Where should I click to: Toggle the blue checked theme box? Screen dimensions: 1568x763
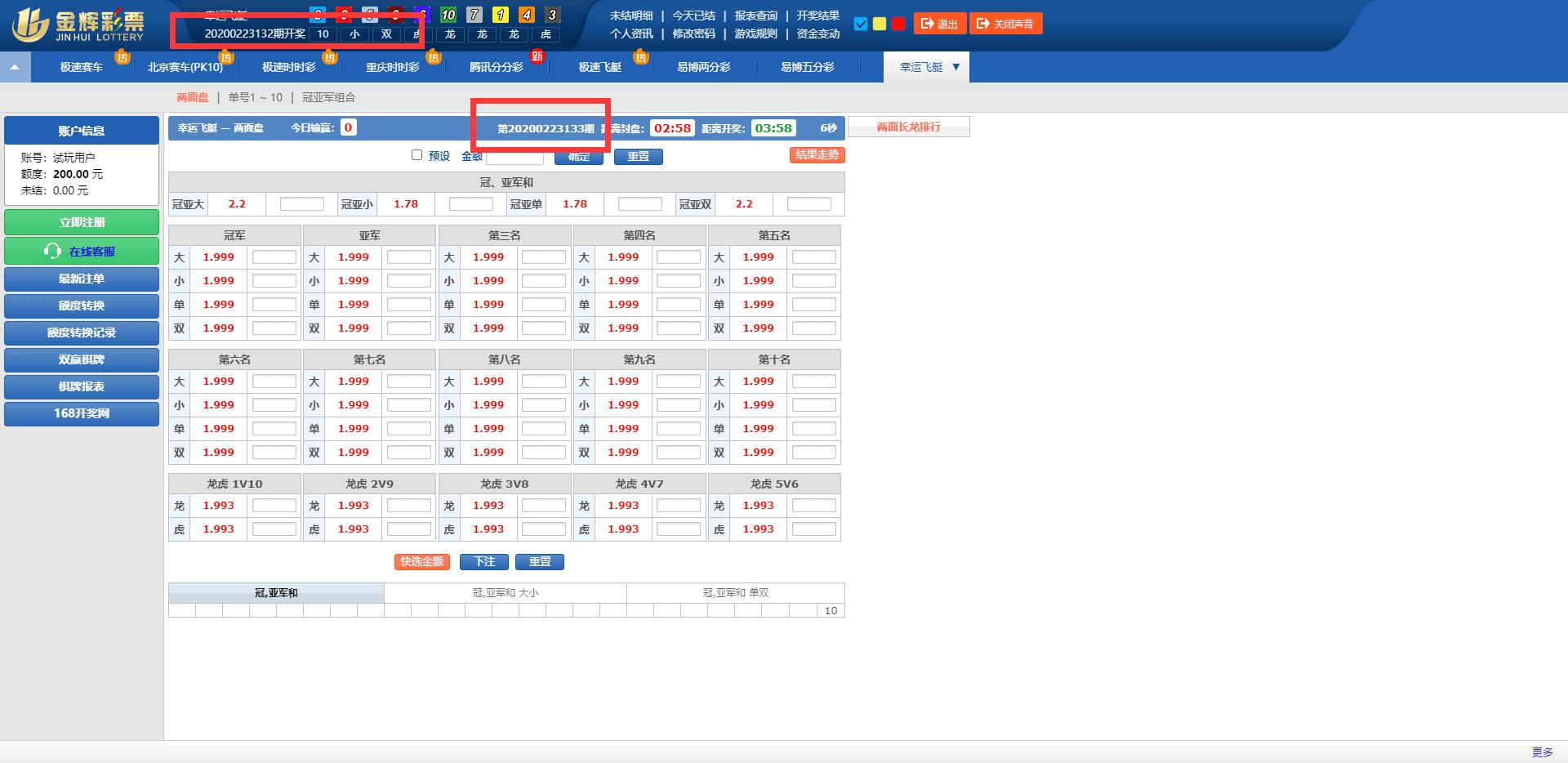(860, 24)
